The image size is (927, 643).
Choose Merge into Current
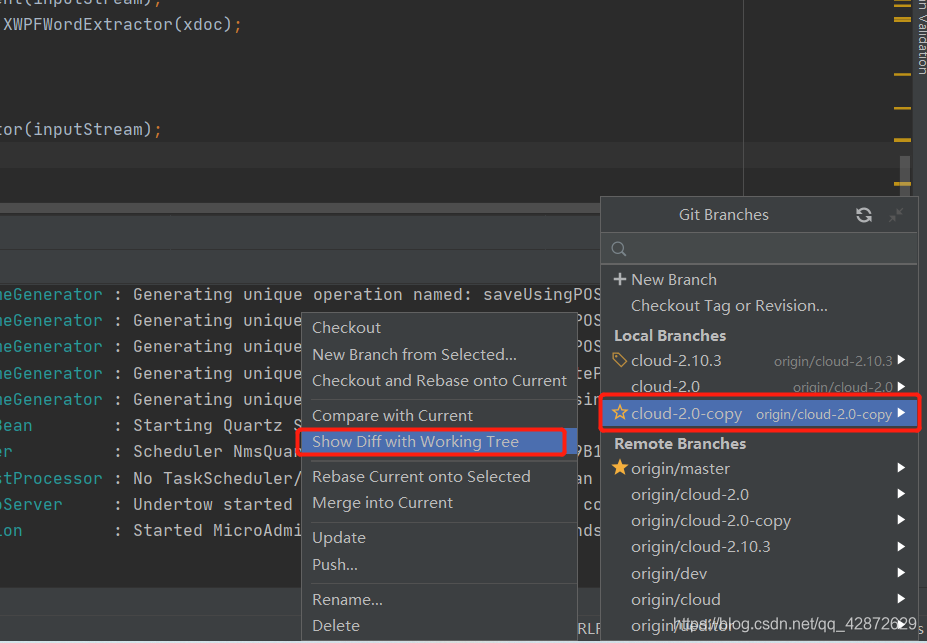(439, 502)
